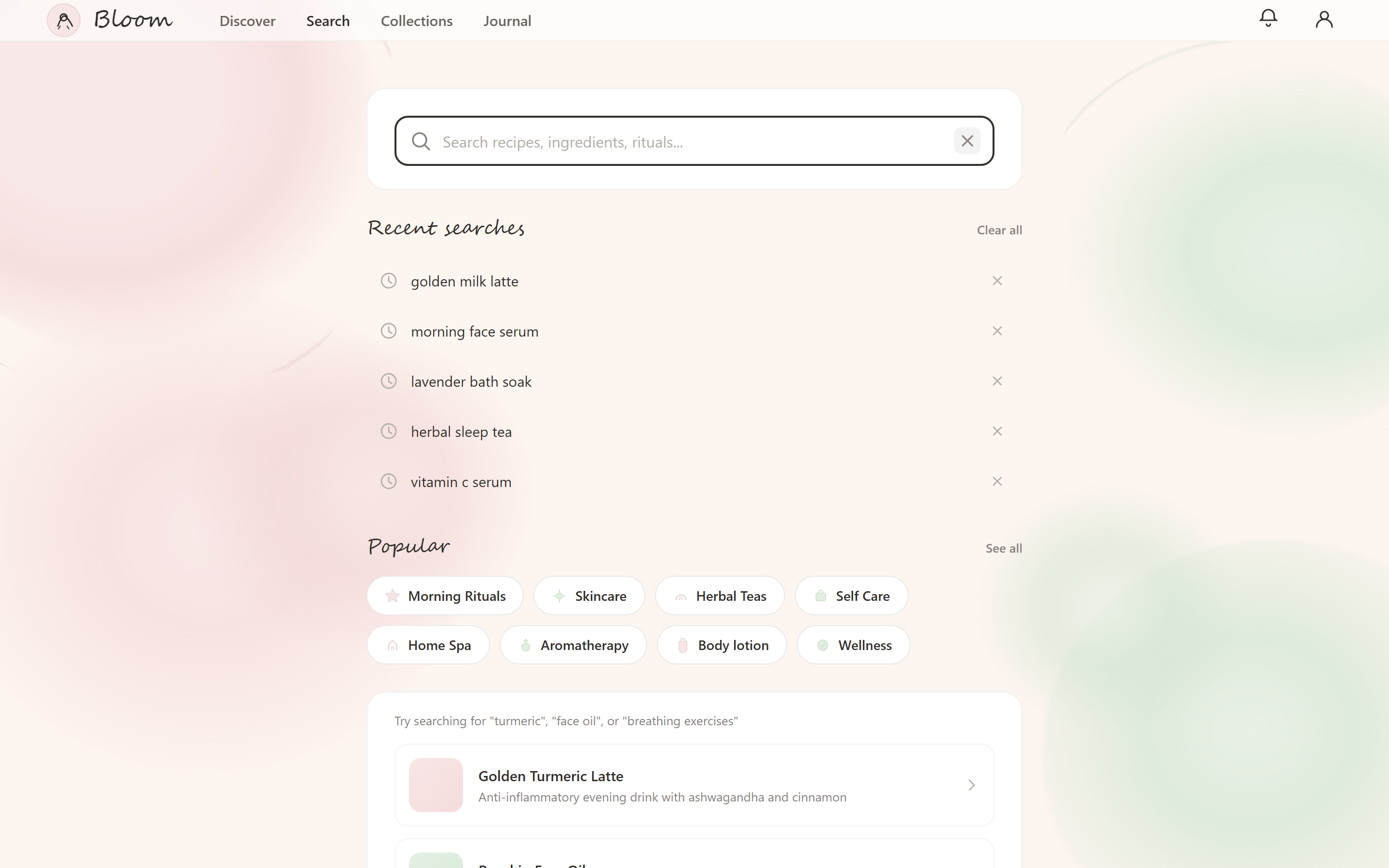Remove 'vitamin c serum' recent search
1389x868 pixels.
(x=997, y=481)
